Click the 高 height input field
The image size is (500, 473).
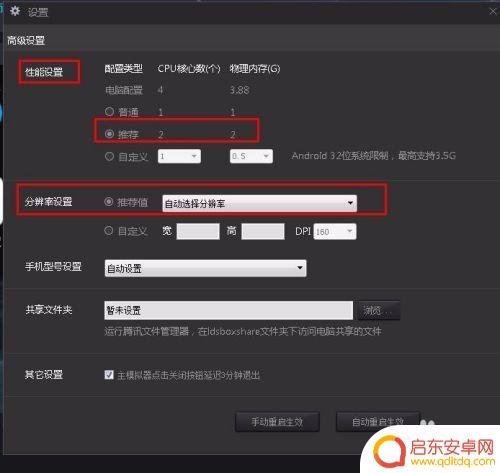click(x=263, y=231)
